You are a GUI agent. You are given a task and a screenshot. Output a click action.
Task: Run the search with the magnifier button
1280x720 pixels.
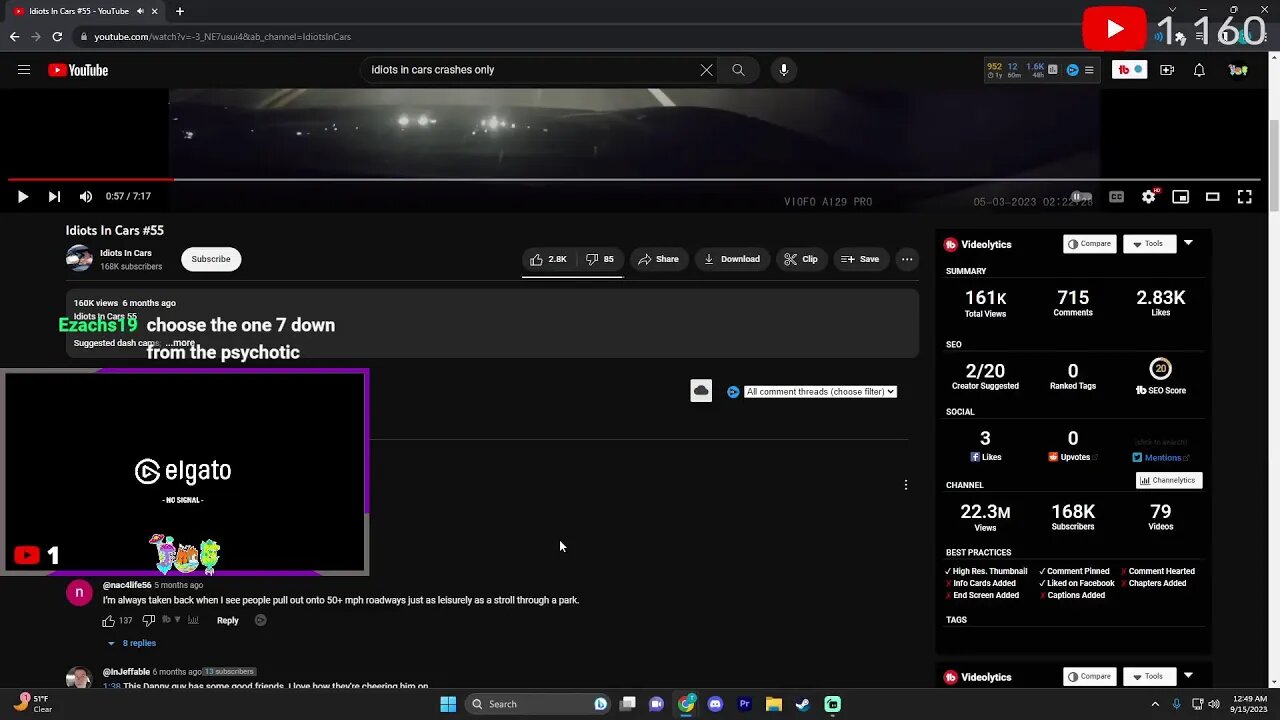[x=738, y=70]
